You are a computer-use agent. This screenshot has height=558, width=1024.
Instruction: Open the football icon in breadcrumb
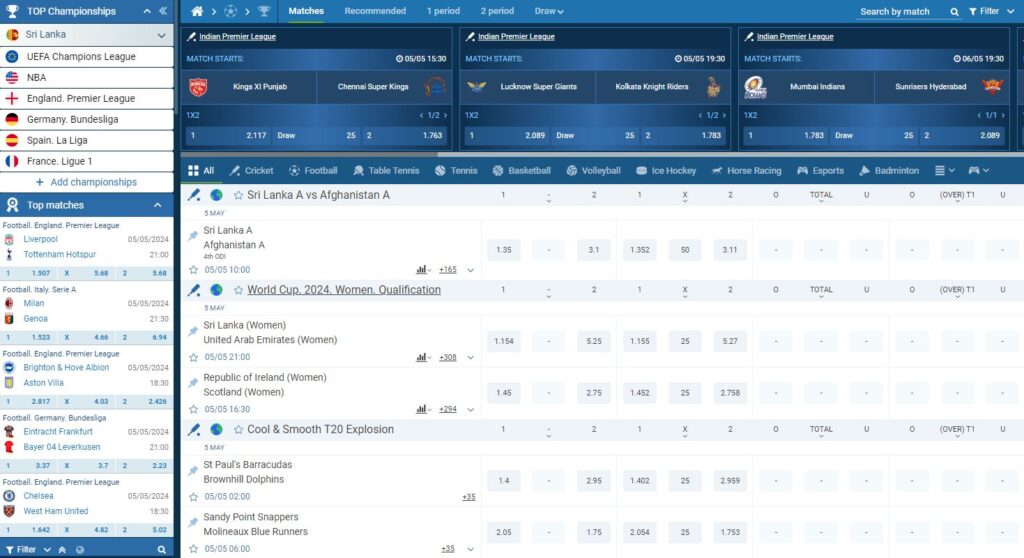pos(231,11)
